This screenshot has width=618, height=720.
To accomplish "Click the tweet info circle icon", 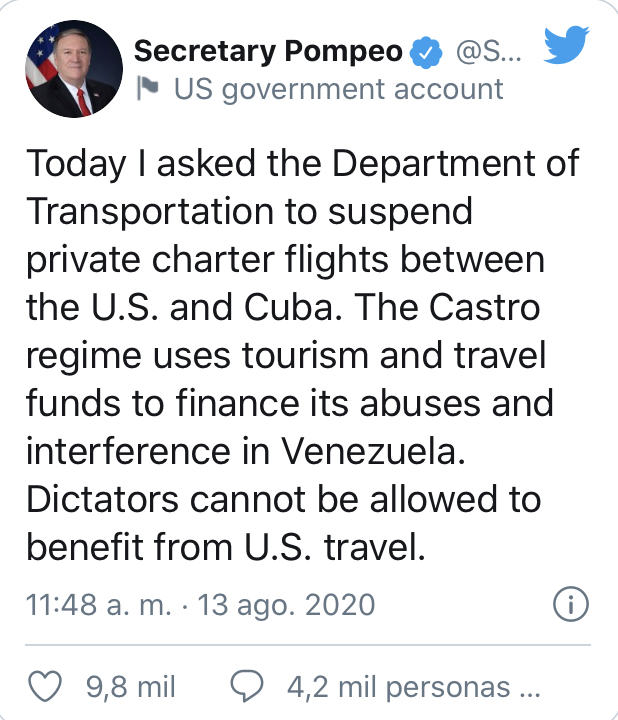I will coord(571,604).
